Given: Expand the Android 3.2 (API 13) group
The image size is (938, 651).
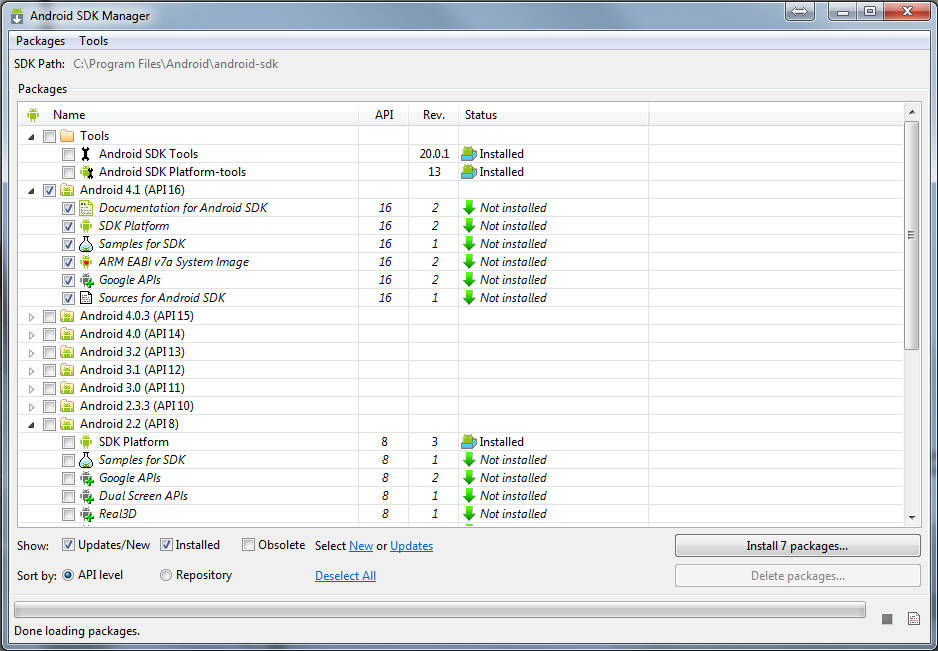Looking at the screenshot, I should point(32,352).
